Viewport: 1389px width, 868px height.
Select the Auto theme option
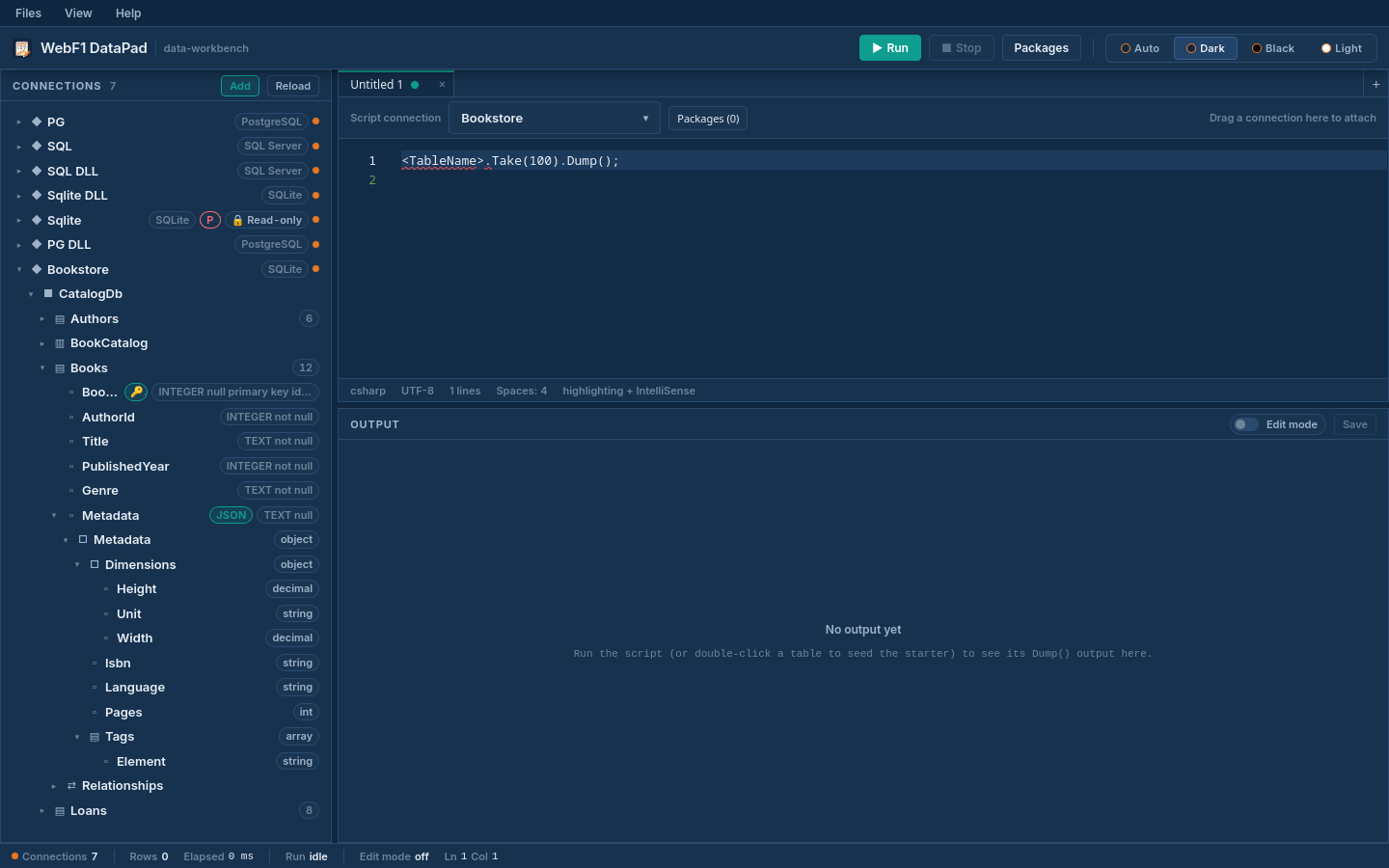coord(1139,48)
